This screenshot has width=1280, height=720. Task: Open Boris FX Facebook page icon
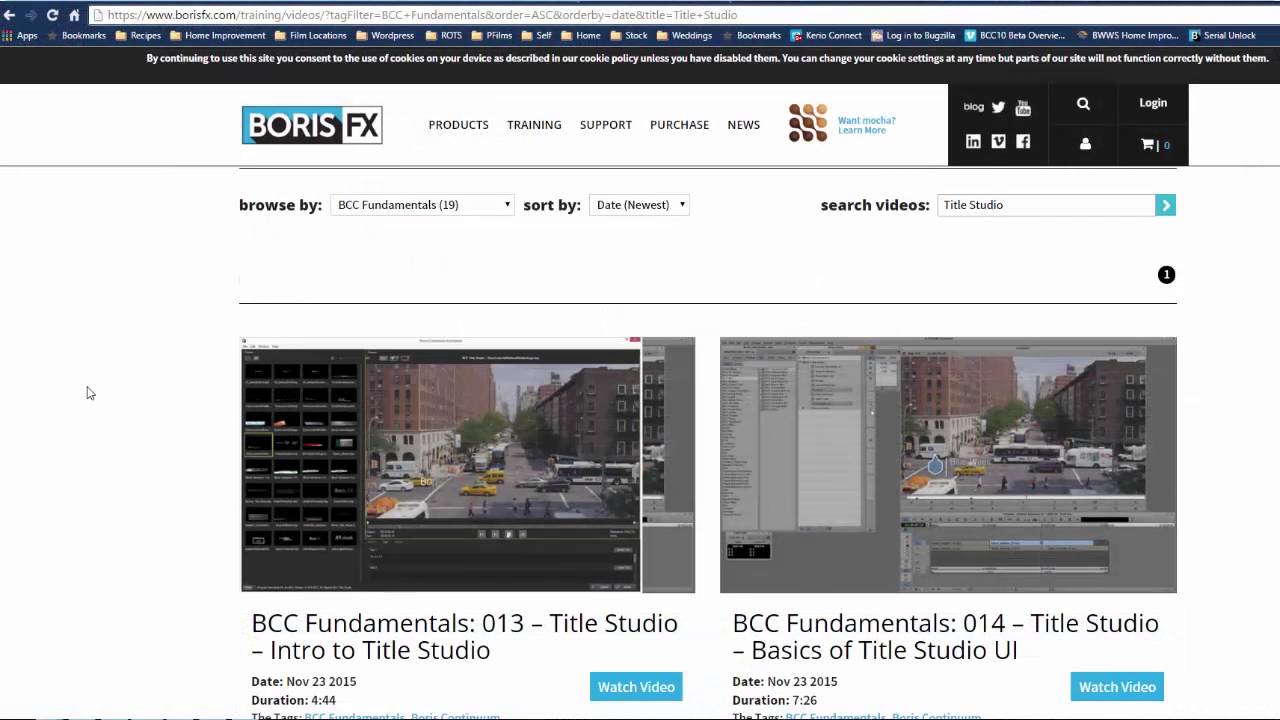[x=1023, y=141]
